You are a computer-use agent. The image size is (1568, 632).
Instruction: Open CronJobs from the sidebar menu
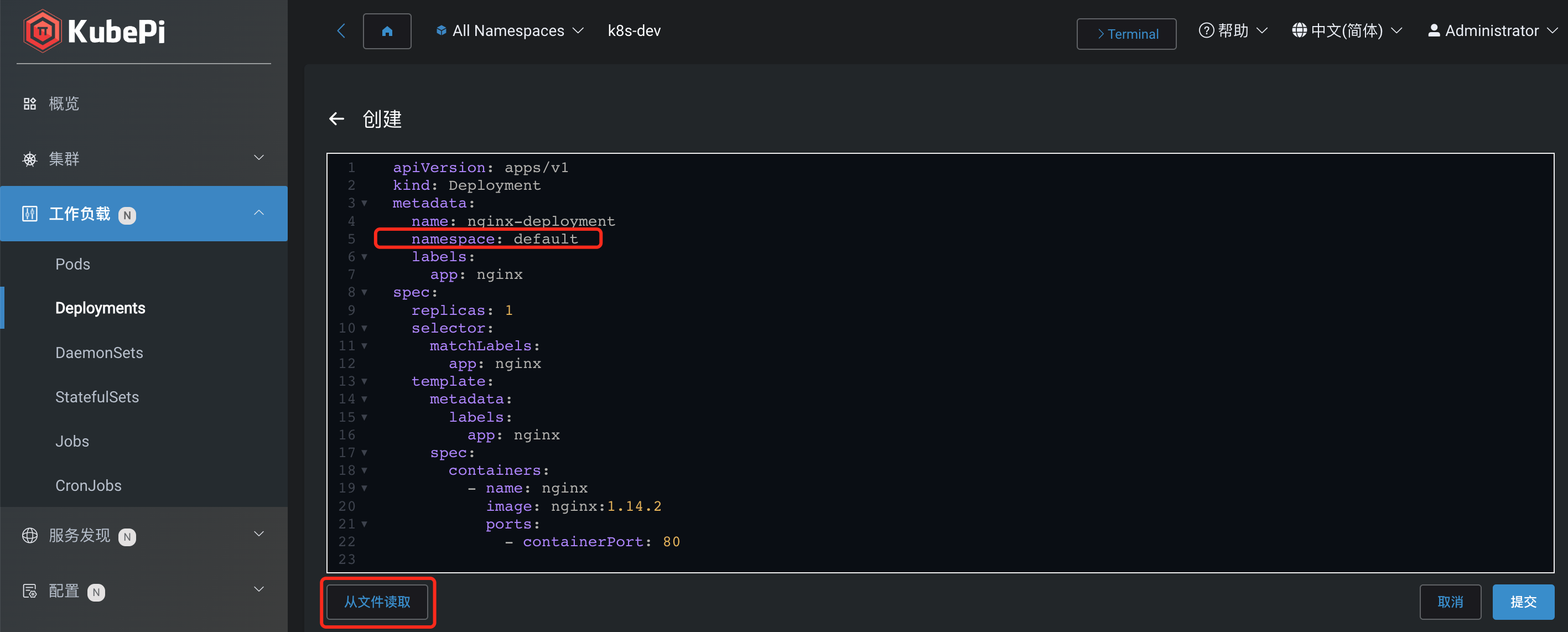pos(89,485)
